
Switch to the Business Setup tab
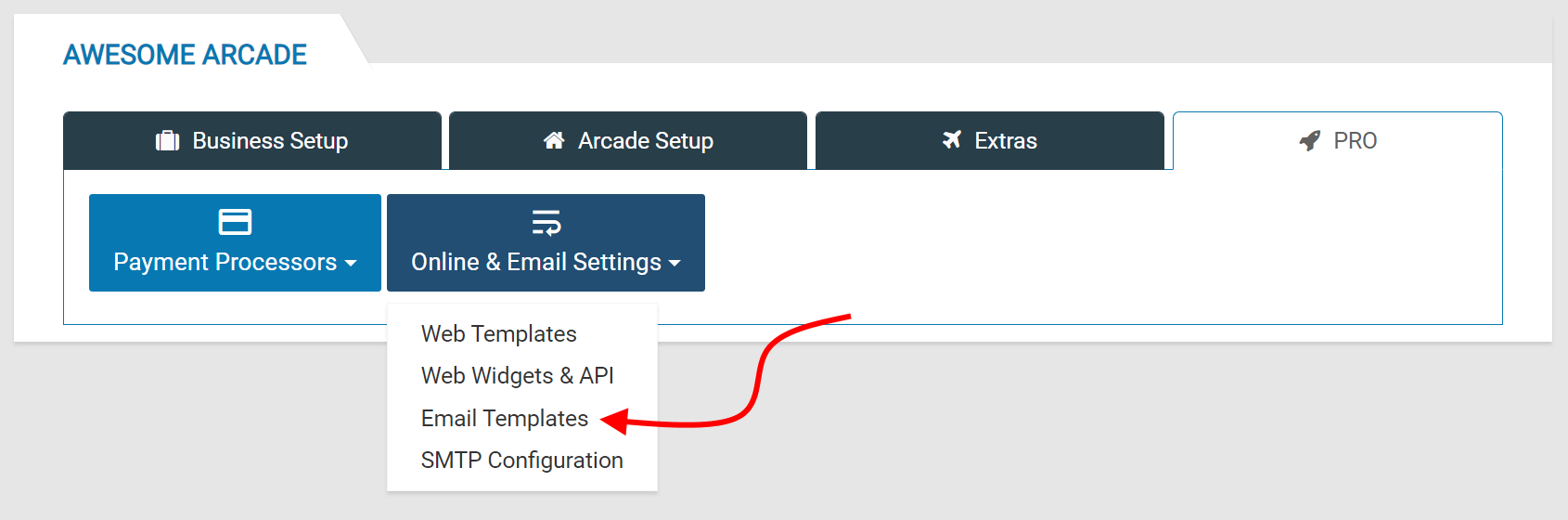252,140
